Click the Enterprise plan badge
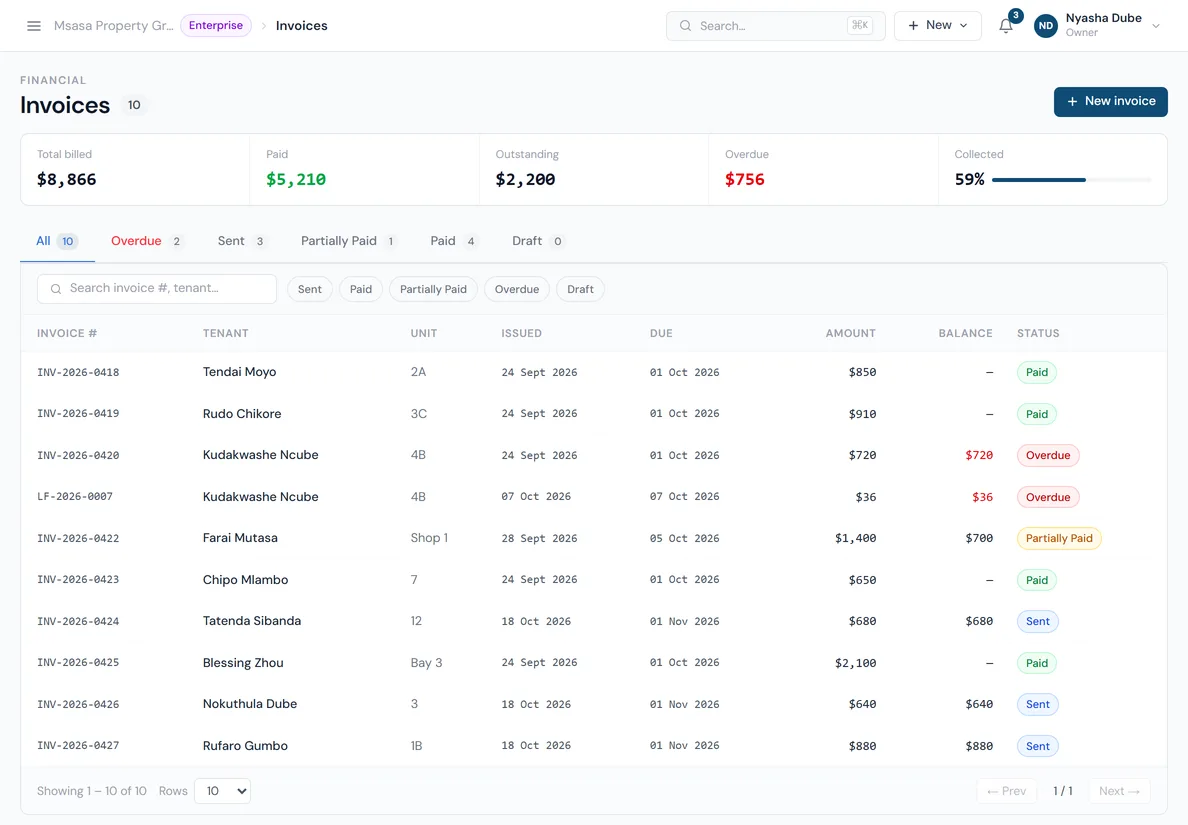1188x825 pixels. coord(216,26)
